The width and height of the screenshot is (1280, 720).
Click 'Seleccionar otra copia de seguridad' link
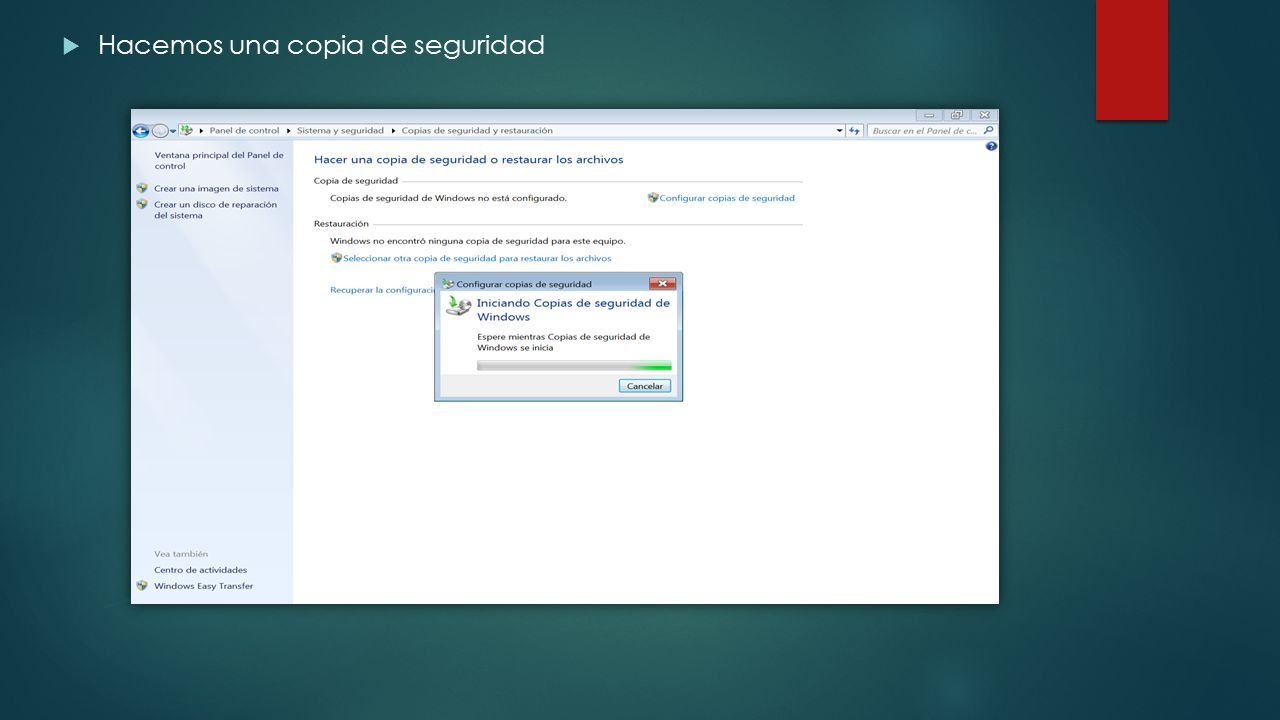tap(477, 258)
